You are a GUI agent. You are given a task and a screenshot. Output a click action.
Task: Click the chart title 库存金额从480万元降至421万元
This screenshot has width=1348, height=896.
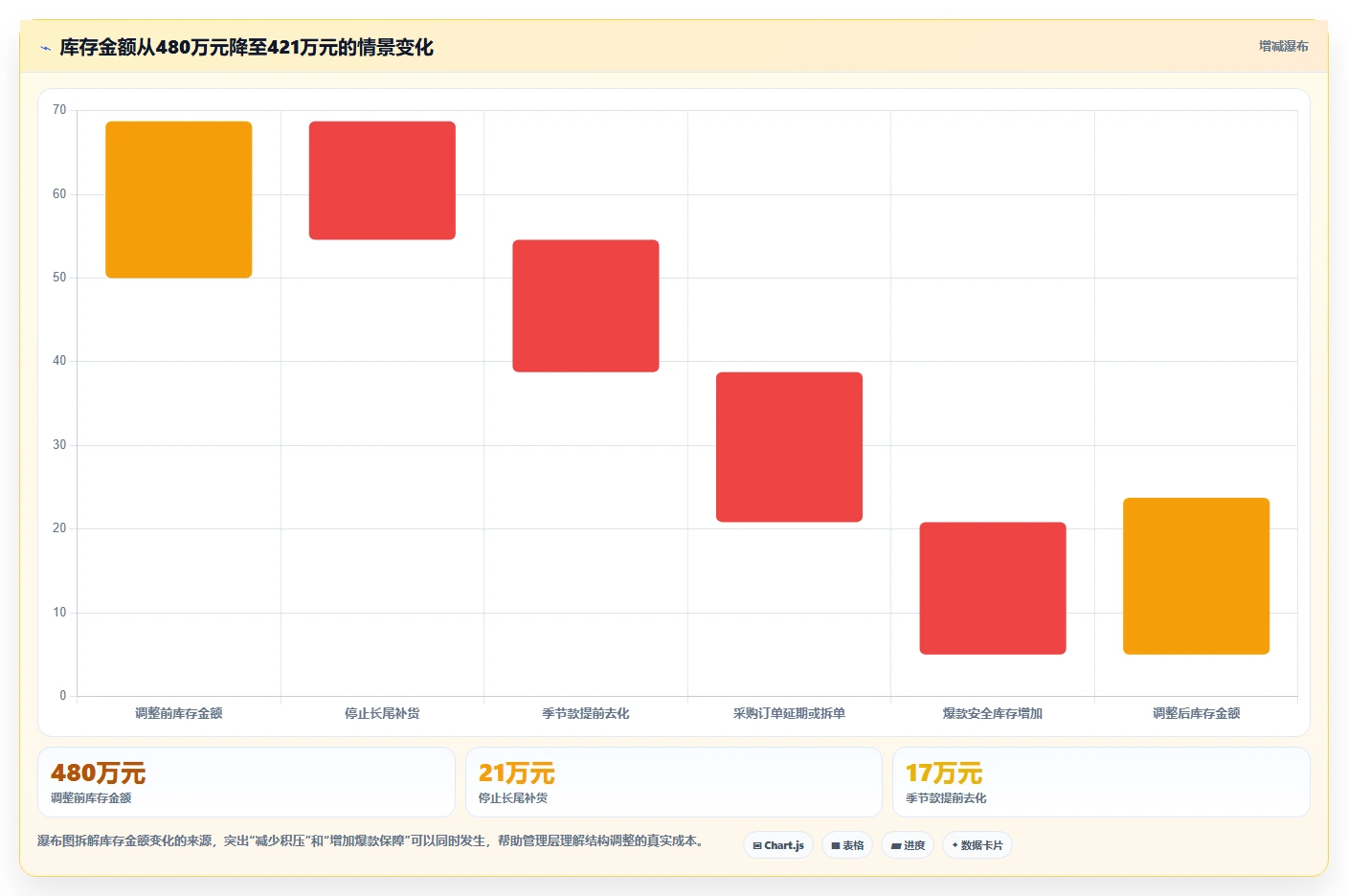pos(246,47)
